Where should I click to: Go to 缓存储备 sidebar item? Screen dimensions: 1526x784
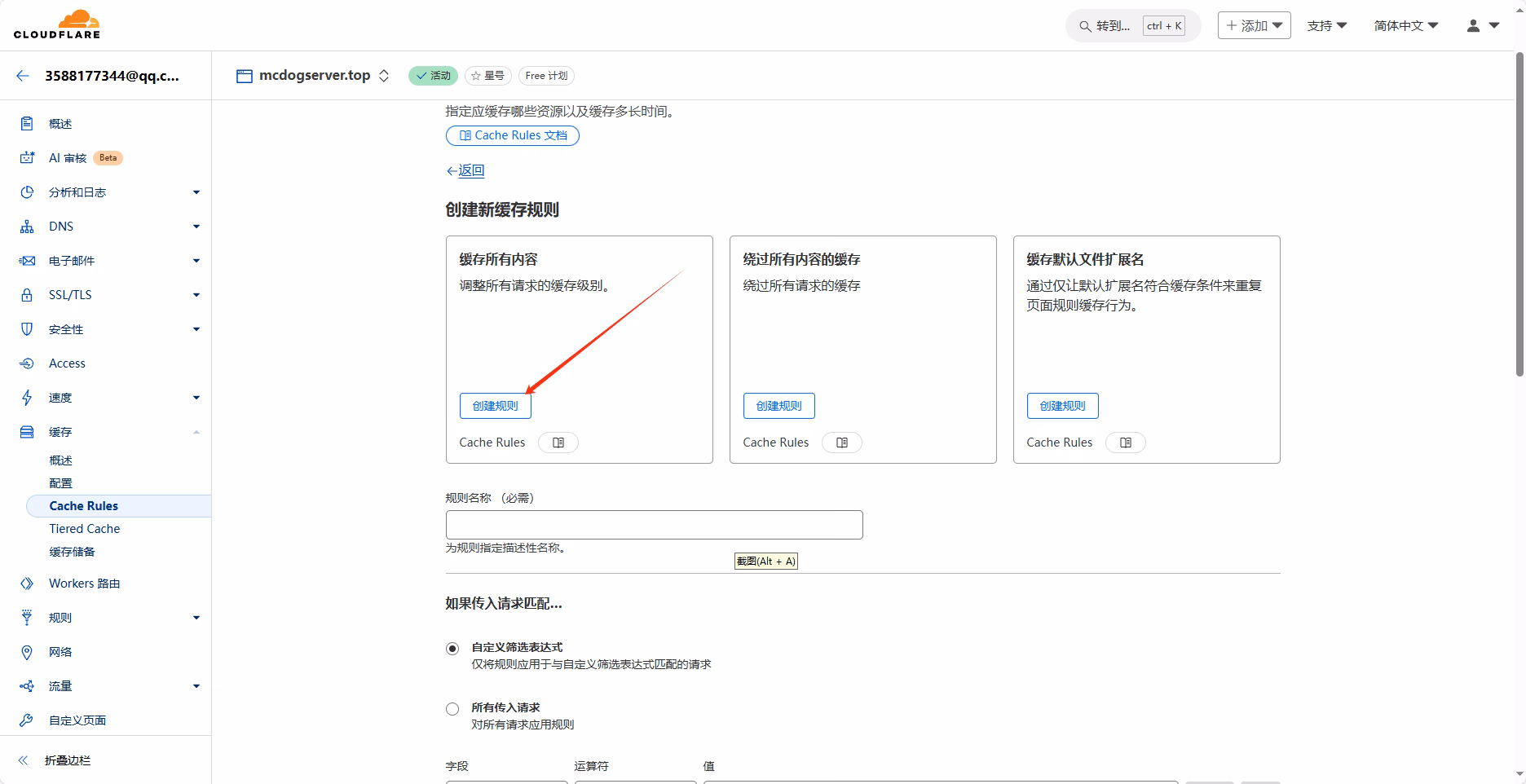click(72, 552)
